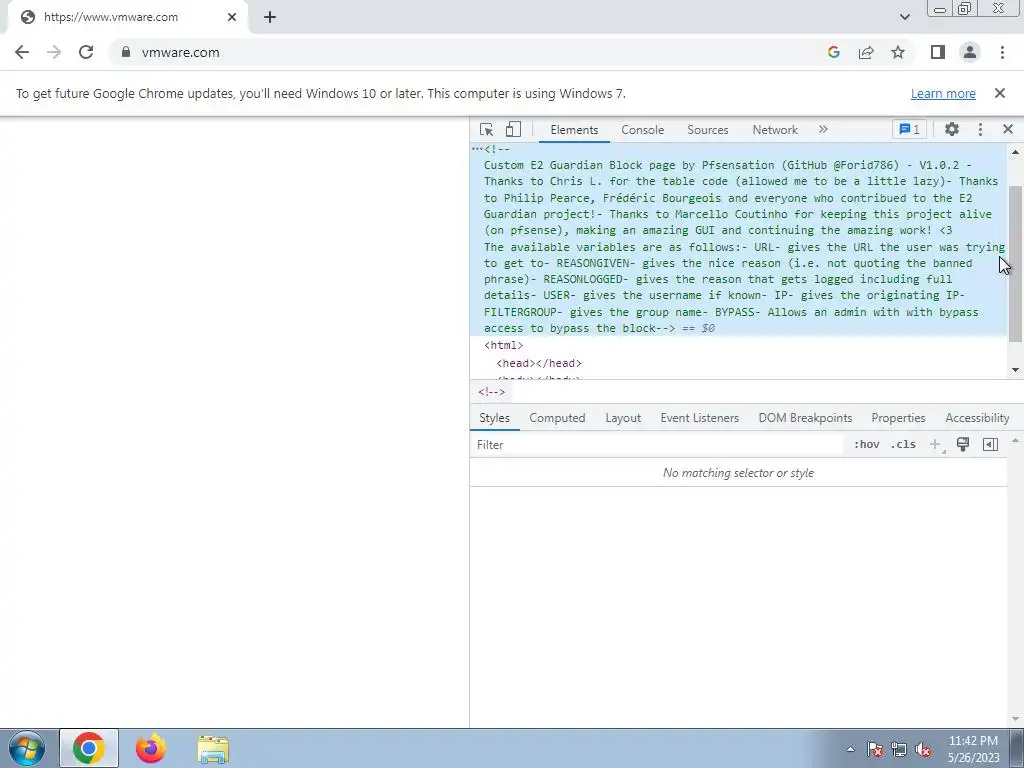Open the profile avatar menu
The height and width of the screenshot is (768, 1024).
point(970,52)
